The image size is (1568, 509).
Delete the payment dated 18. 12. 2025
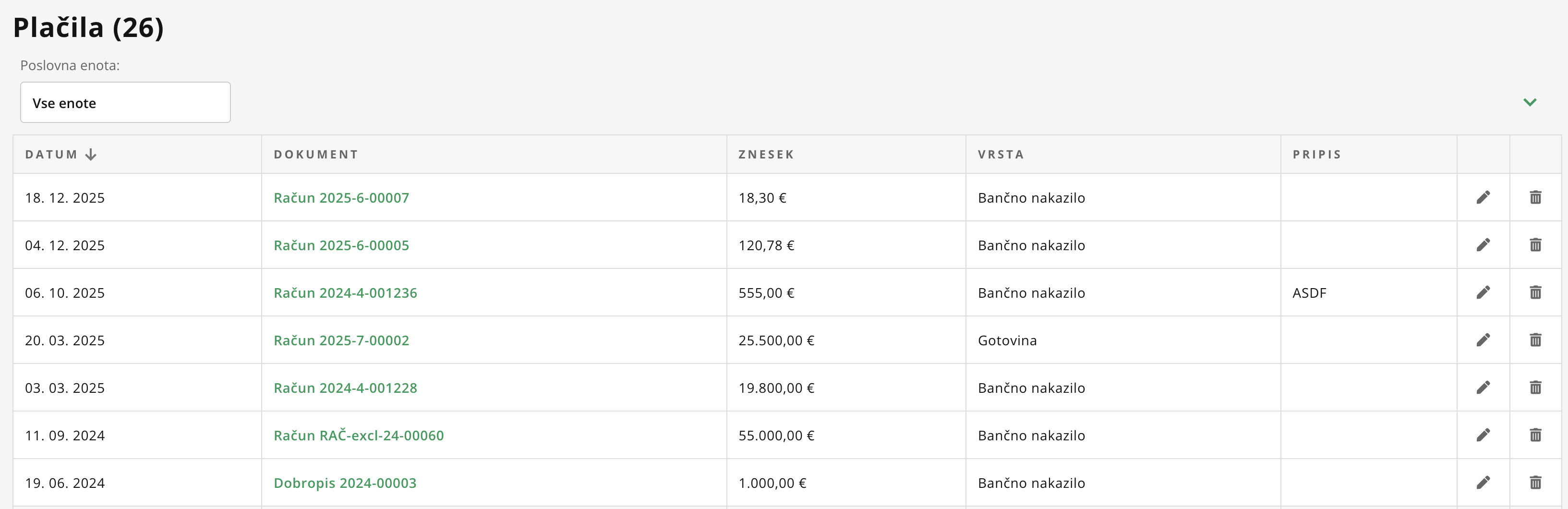point(1535,197)
